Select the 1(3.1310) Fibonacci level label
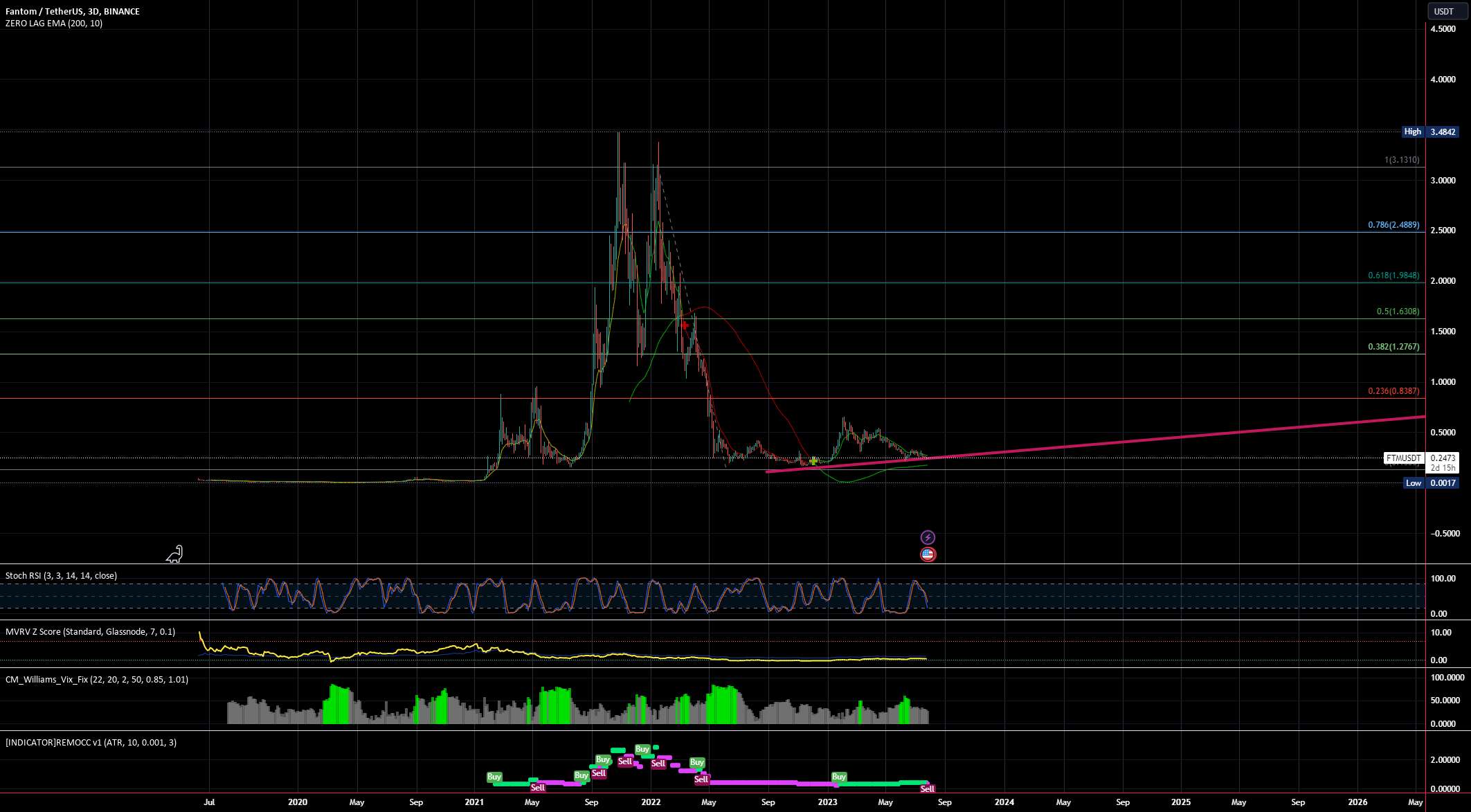This screenshot has width=1471, height=812. 1402,160
